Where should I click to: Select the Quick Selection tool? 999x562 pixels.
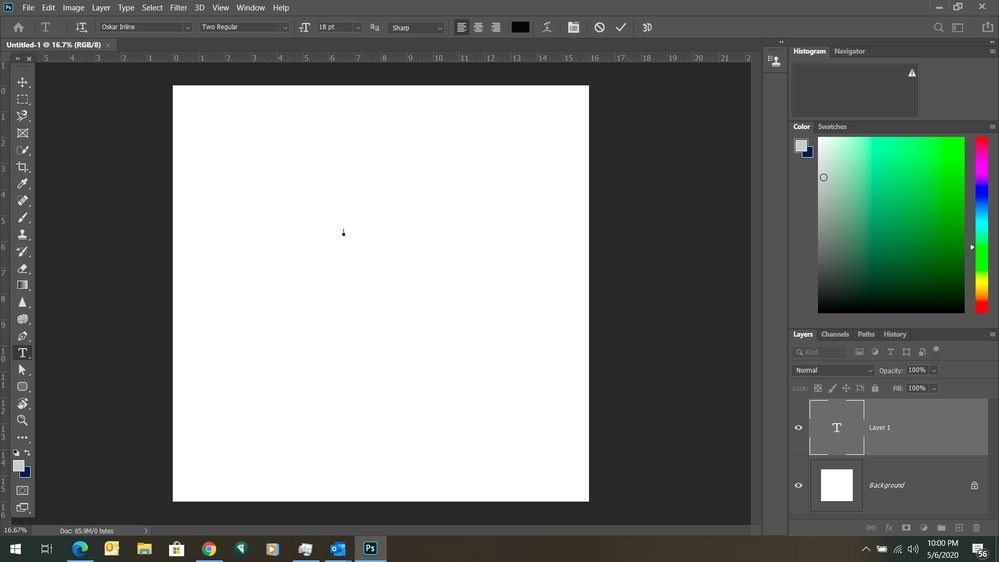[22, 150]
